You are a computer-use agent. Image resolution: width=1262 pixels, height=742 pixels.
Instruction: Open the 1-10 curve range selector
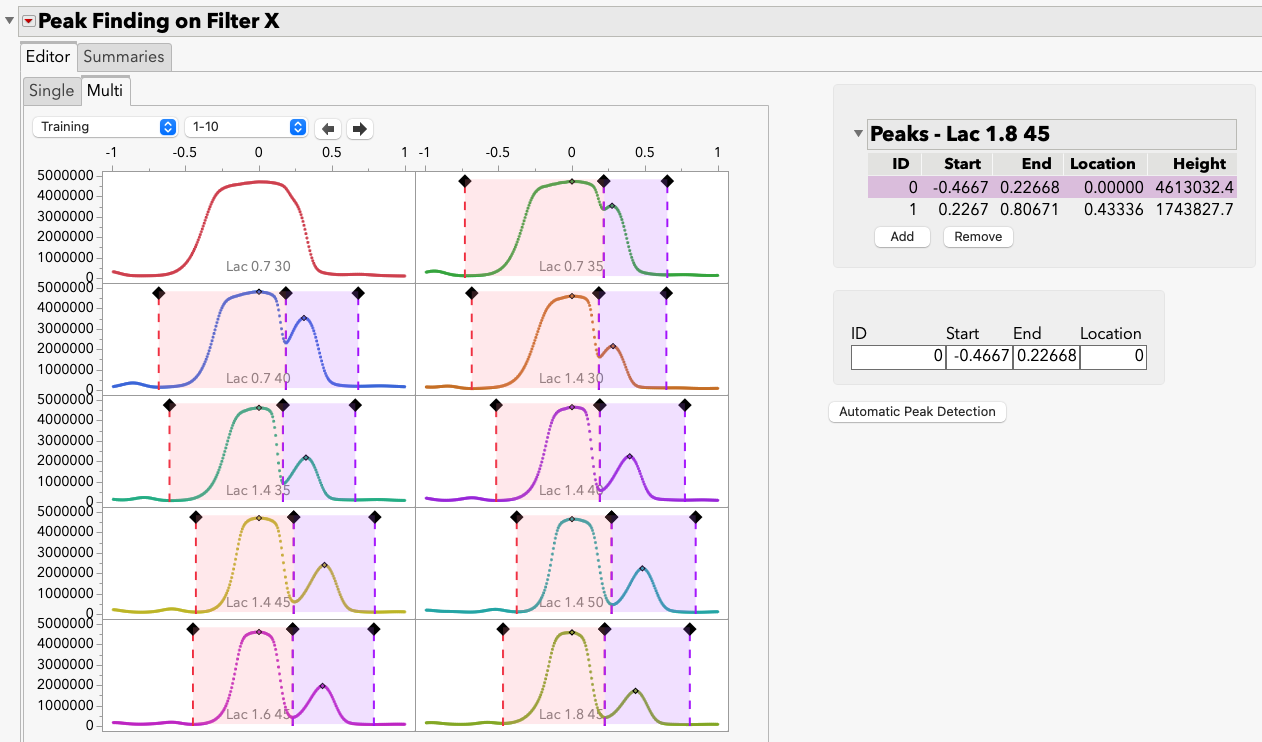click(x=246, y=127)
